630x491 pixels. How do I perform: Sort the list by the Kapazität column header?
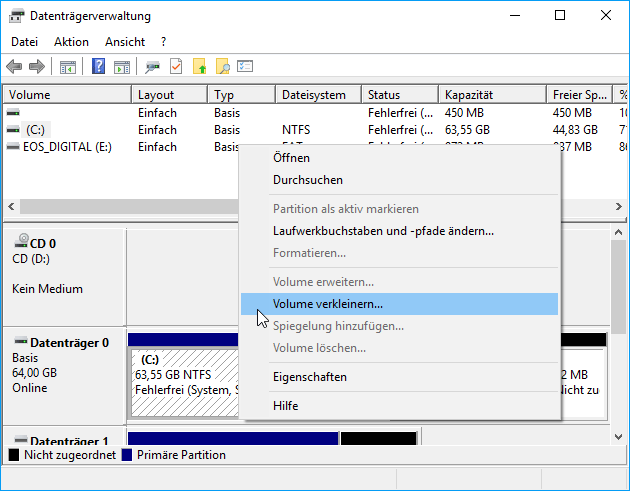pos(493,95)
